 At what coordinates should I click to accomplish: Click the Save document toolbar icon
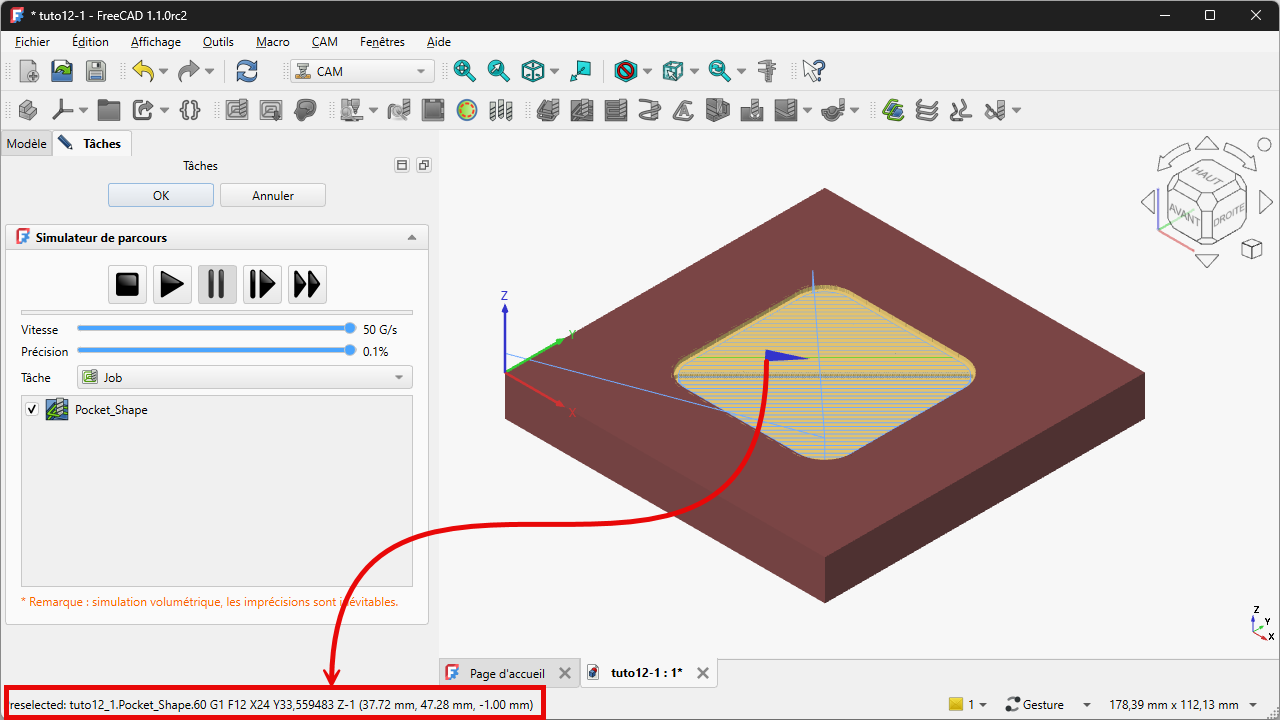click(x=95, y=71)
